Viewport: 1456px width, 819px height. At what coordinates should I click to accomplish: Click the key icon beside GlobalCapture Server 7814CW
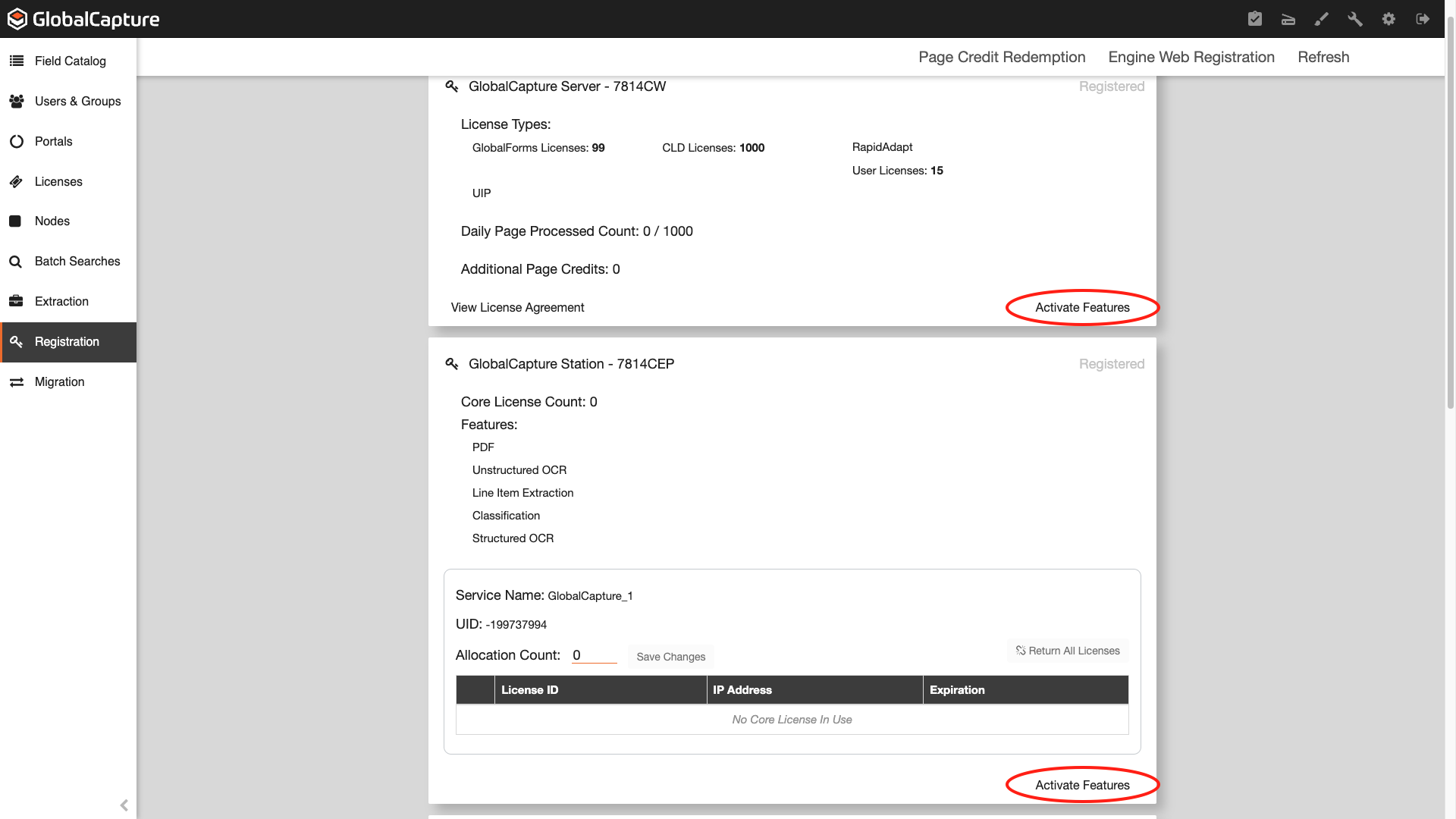452,86
